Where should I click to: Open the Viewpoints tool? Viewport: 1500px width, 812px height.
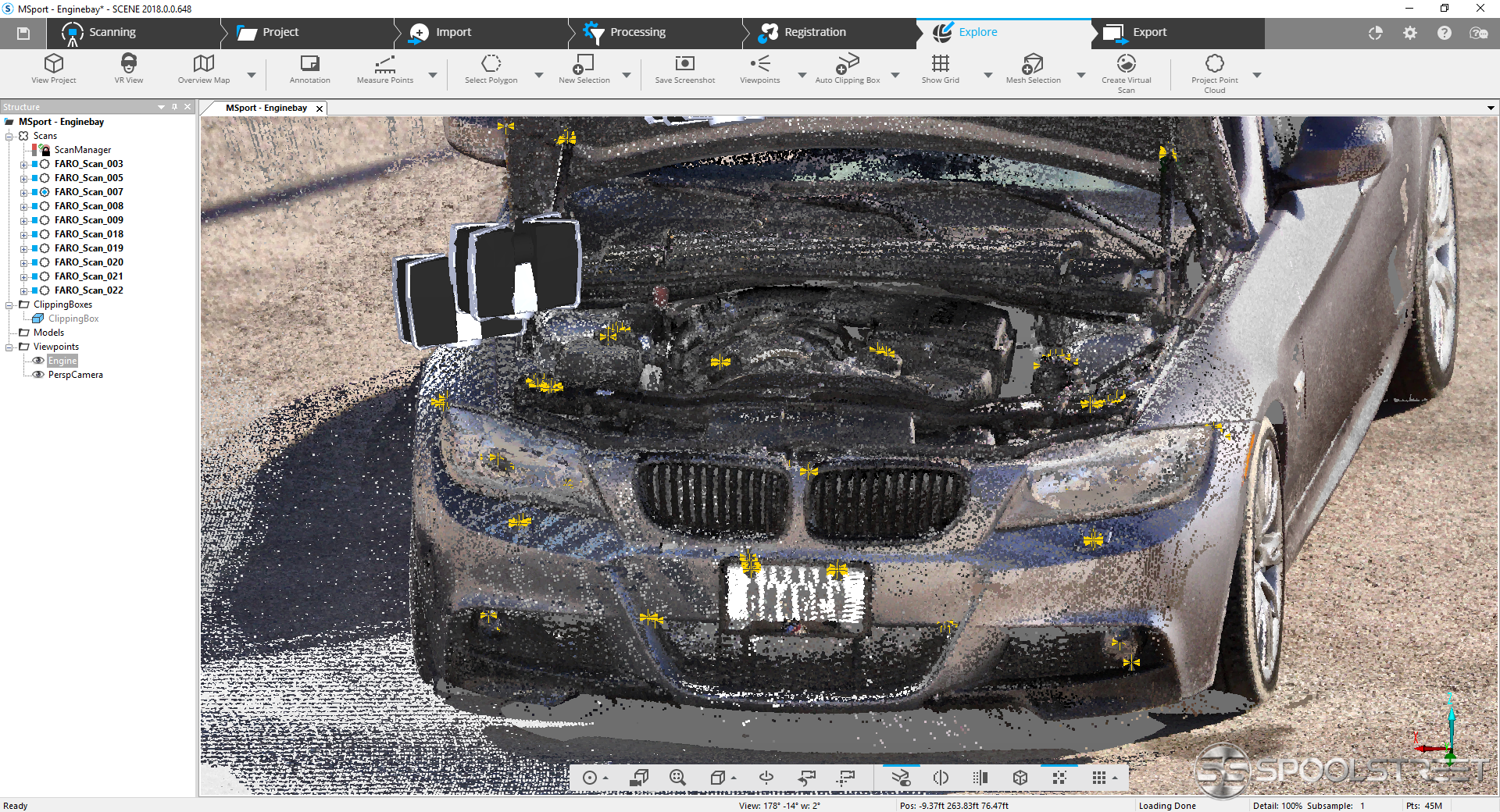tap(759, 69)
